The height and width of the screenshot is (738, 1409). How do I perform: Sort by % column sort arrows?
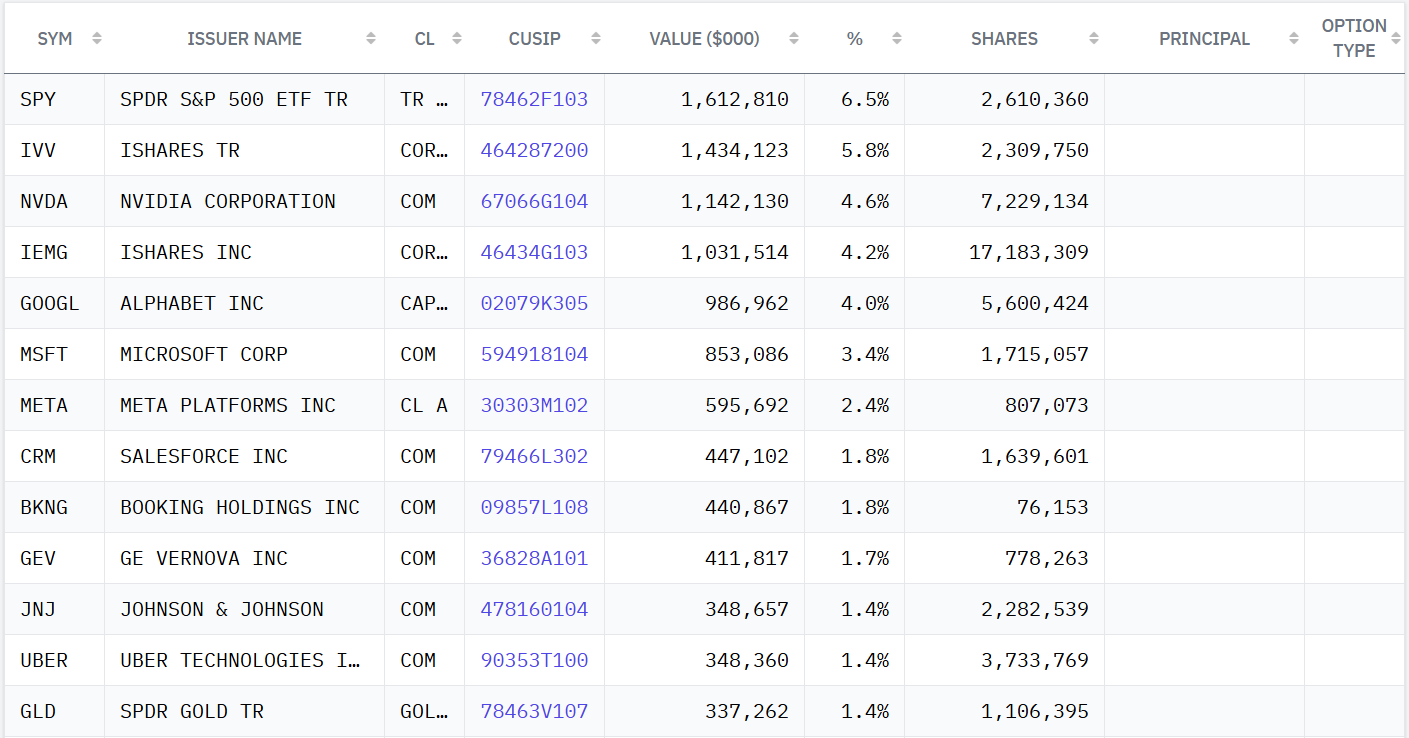[x=897, y=39]
